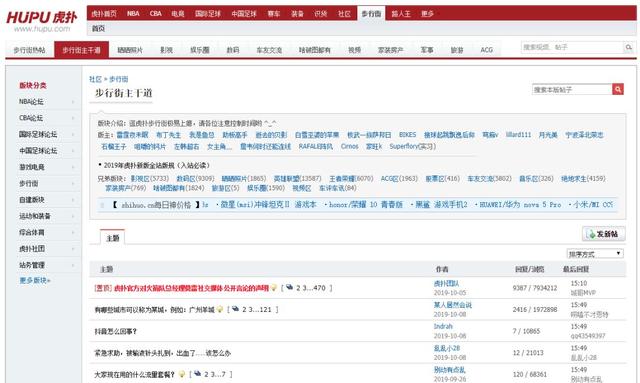Open 王者荣耀(6070) board link

351,178
